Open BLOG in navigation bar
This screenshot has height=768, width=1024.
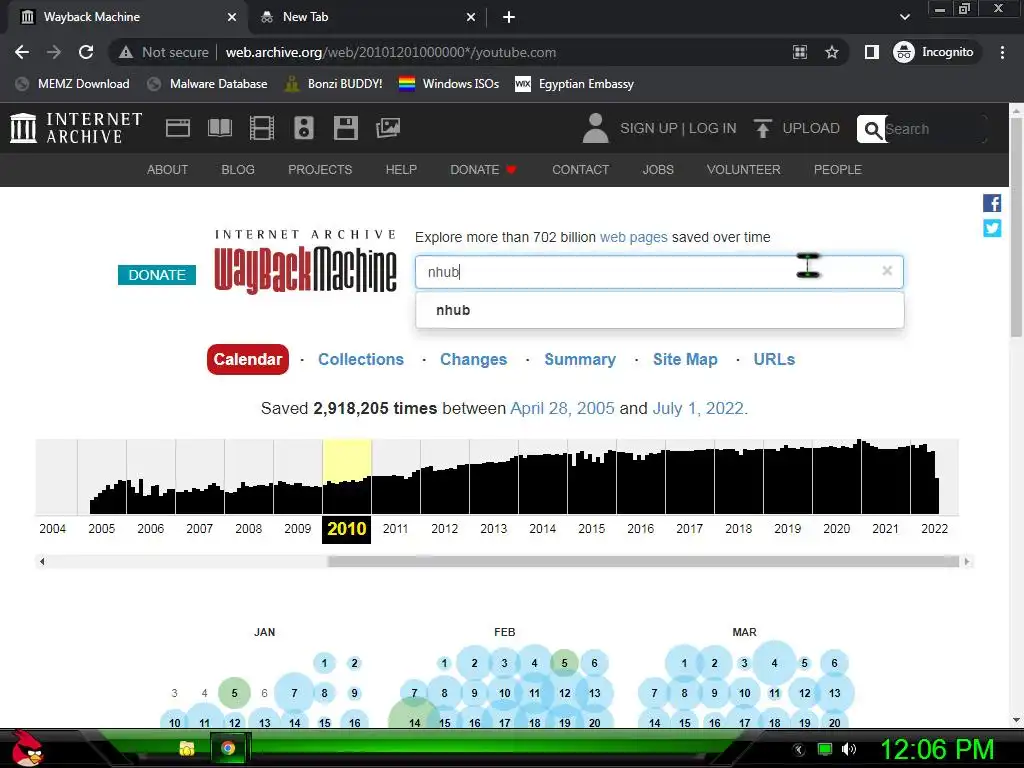tap(238, 169)
